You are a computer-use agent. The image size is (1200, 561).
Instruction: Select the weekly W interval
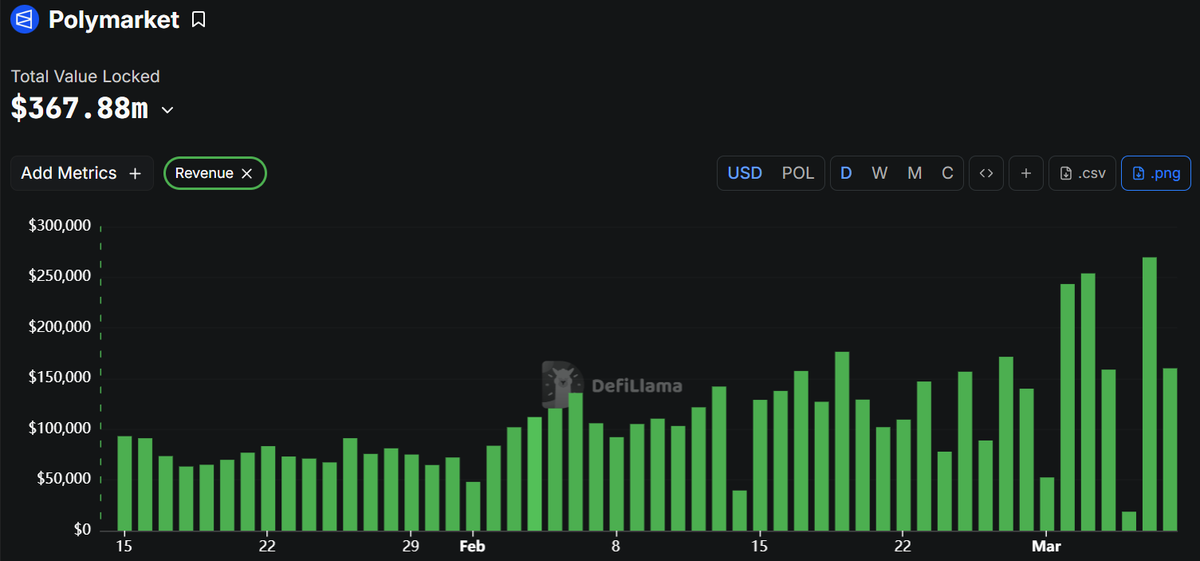[880, 173]
